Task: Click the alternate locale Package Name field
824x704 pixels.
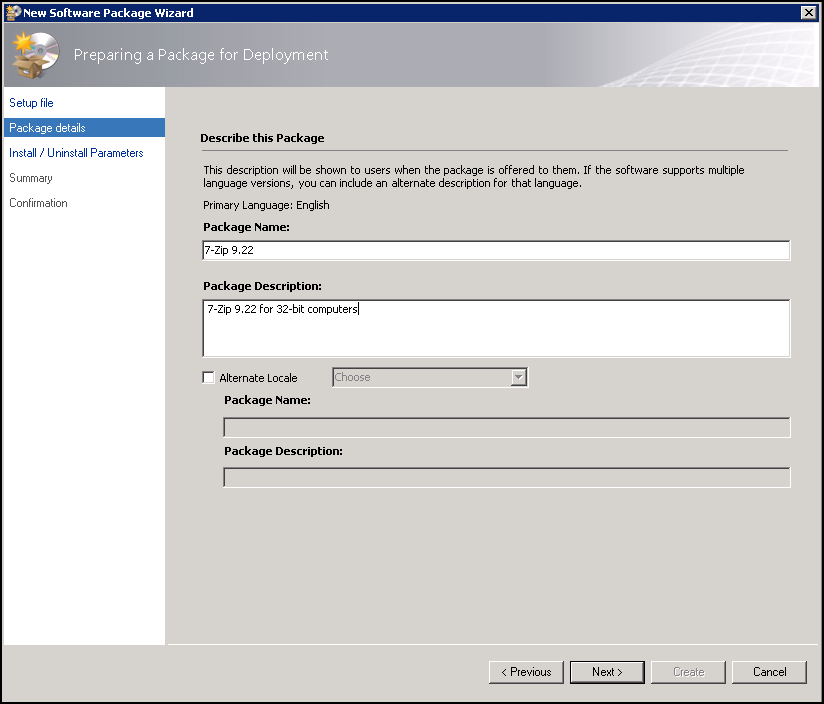Action: pos(506,428)
